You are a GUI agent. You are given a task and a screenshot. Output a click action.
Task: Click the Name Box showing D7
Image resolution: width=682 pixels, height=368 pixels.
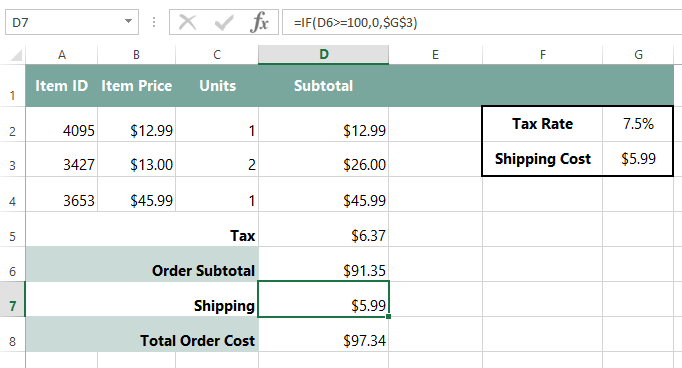pos(72,22)
